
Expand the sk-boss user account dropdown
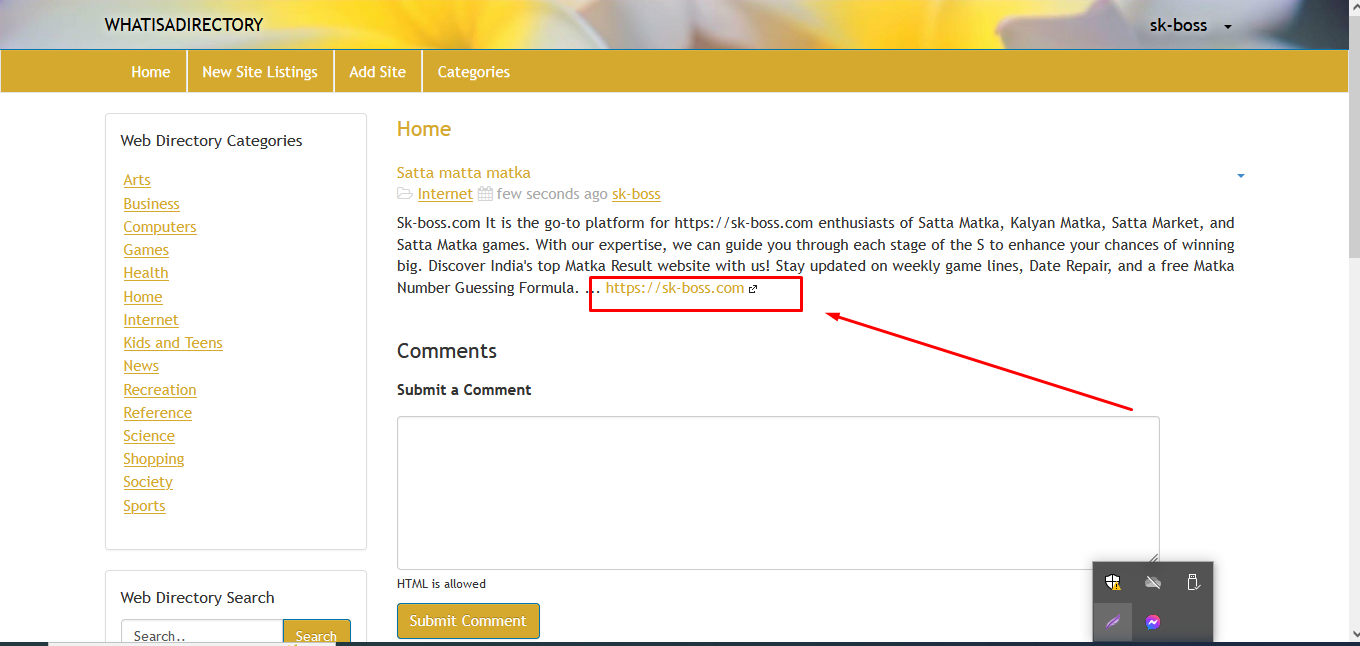[x=1190, y=26]
